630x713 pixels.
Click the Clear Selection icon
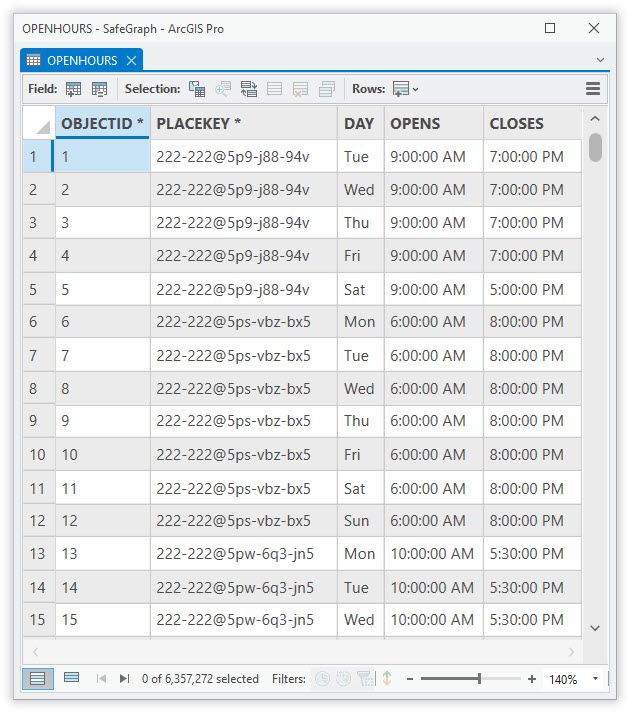(x=274, y=89)
